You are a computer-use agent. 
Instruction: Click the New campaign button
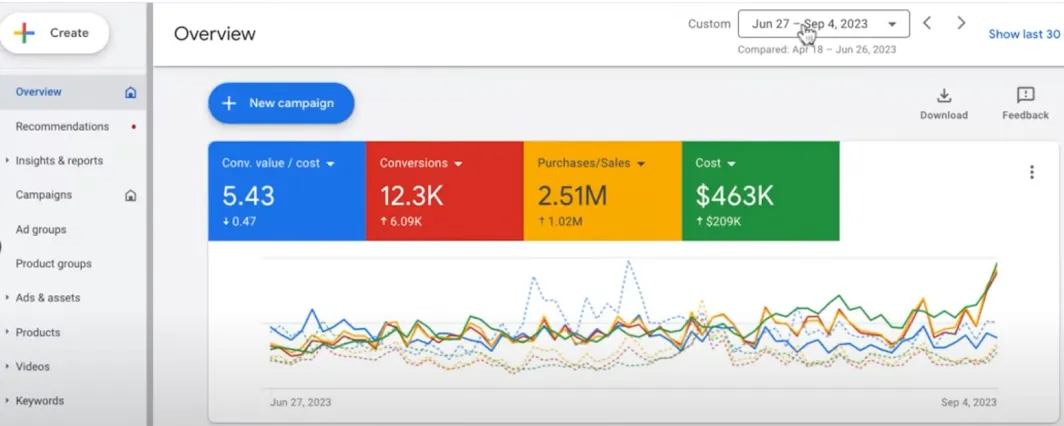(x=281, y=103)
